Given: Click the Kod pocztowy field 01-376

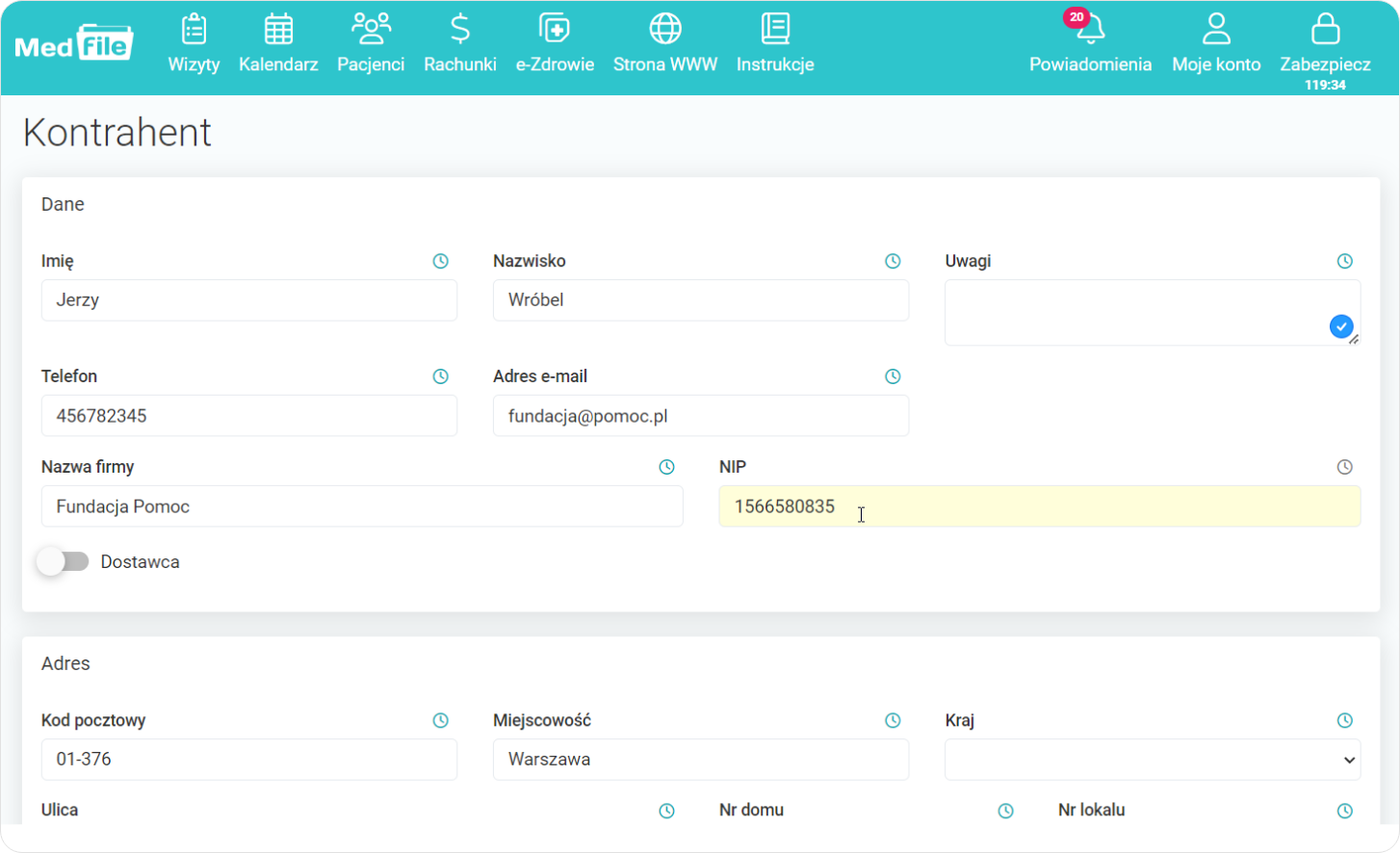Looking at the screenshot, I should pyautogui.click(x=249, y=760).
